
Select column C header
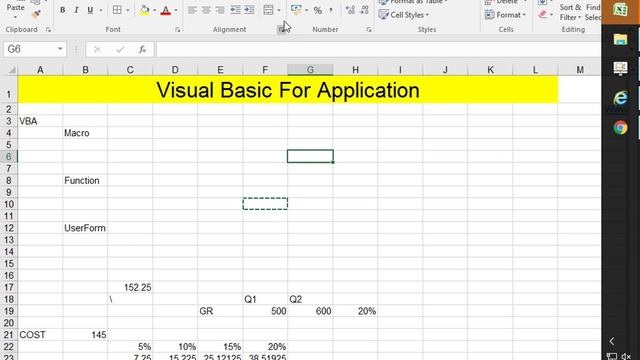[130, 70]
